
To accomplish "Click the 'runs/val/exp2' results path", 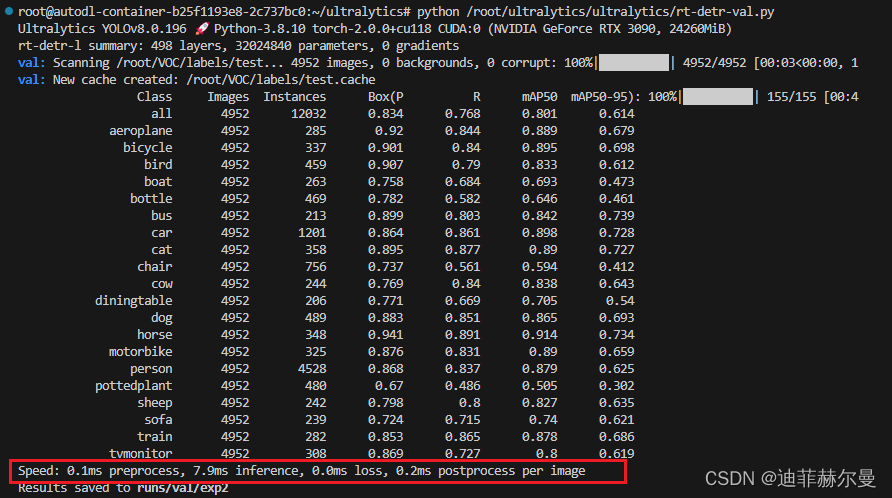I will point(183,488).
